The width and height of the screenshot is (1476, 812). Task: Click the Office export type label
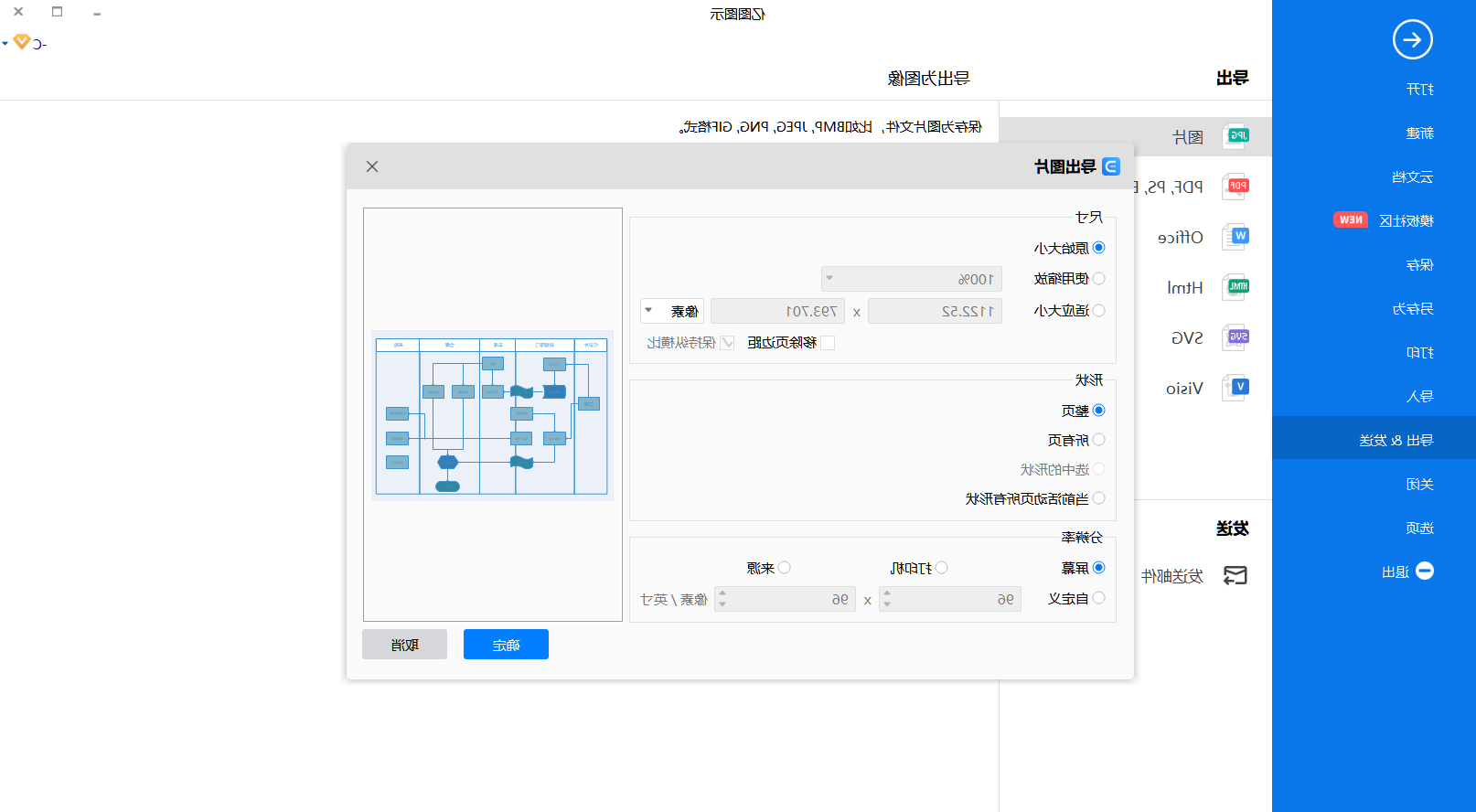point(1181,237)
